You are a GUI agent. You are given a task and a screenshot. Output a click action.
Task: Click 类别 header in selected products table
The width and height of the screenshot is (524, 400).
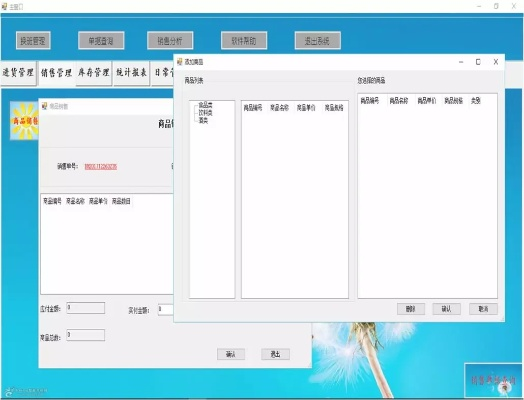tap(476, 101)
